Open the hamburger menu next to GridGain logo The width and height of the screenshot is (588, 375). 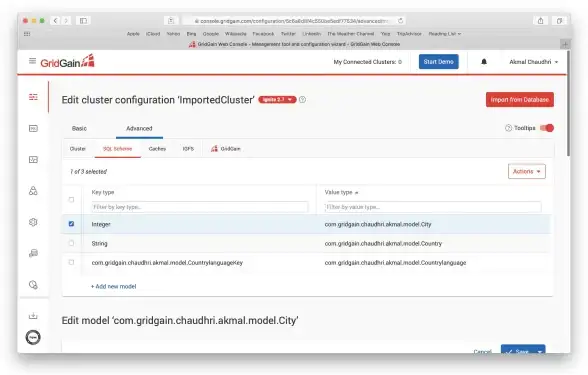click(x=33, y=61)
